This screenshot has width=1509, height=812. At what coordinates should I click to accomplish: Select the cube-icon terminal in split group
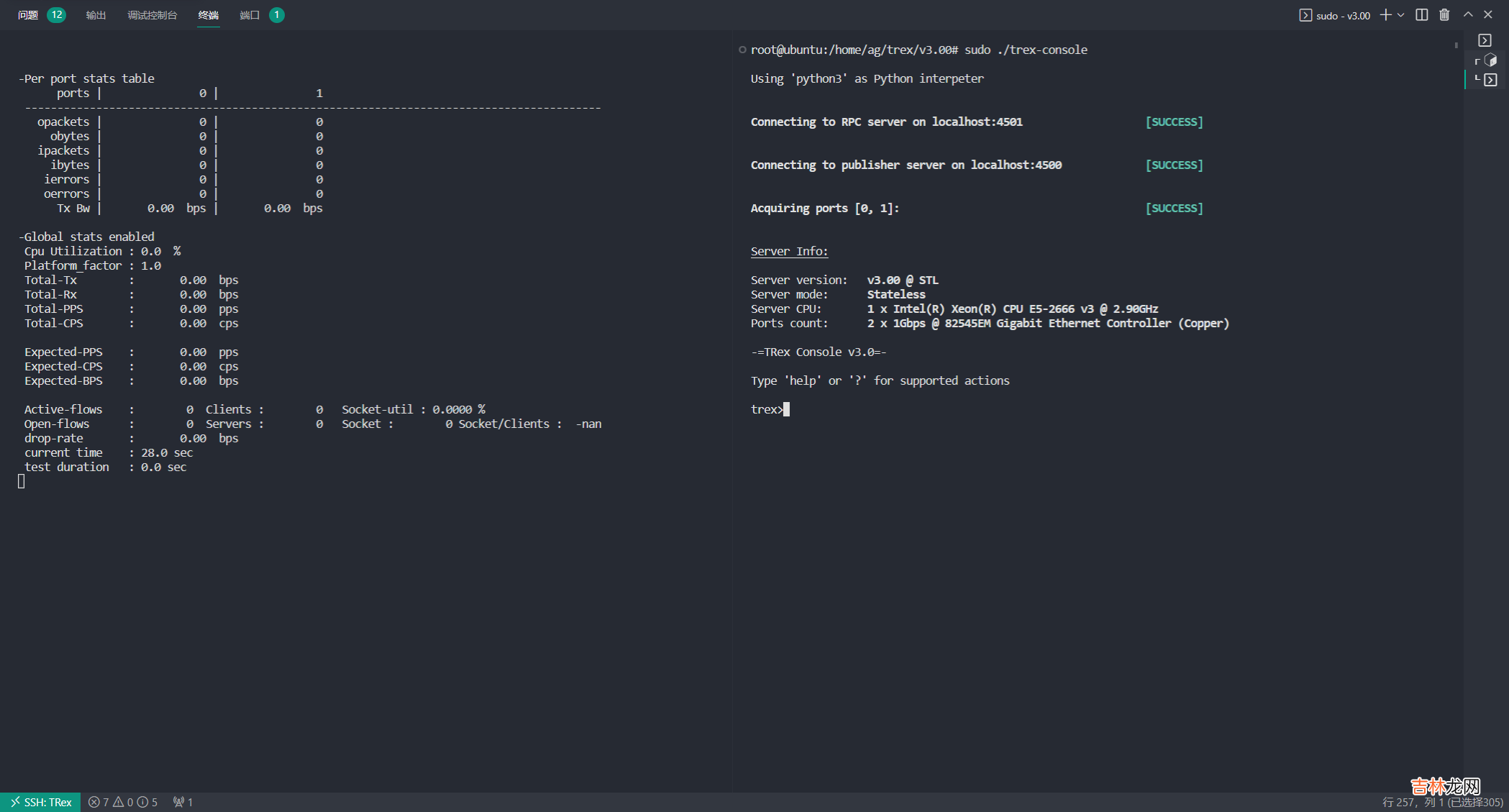point(1490,60)
